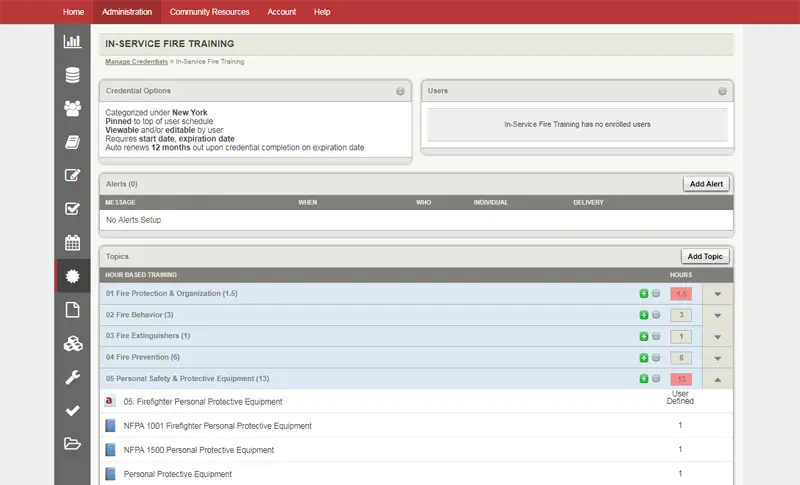Click the Users panel gear icon
800x485 pixels.
(x=722, y=91)
